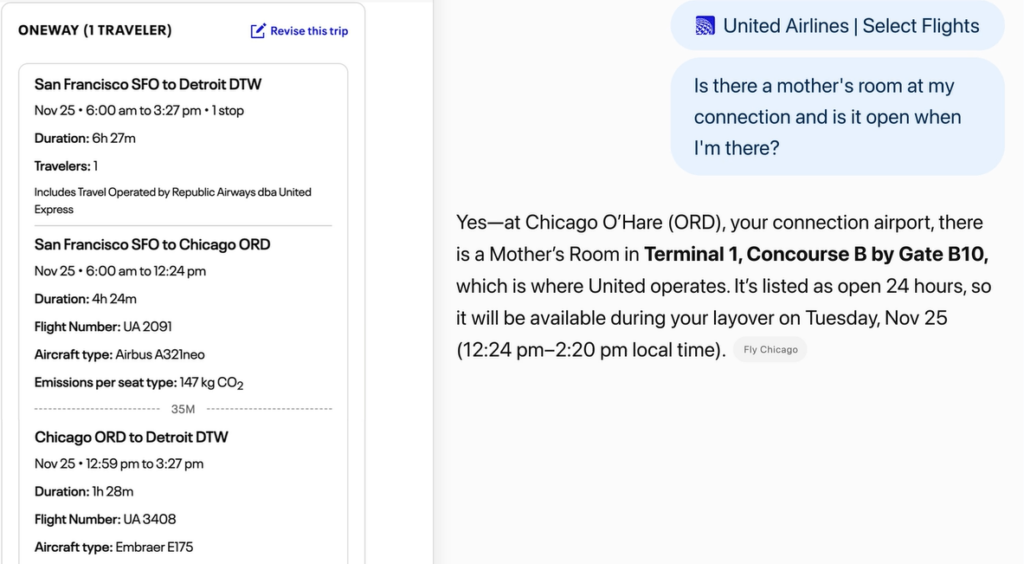This screenshot has width=1024, height=564.
Task: Click the "San Francisco SFO to Chicago ORD" segment title
Action: (152, 244)
